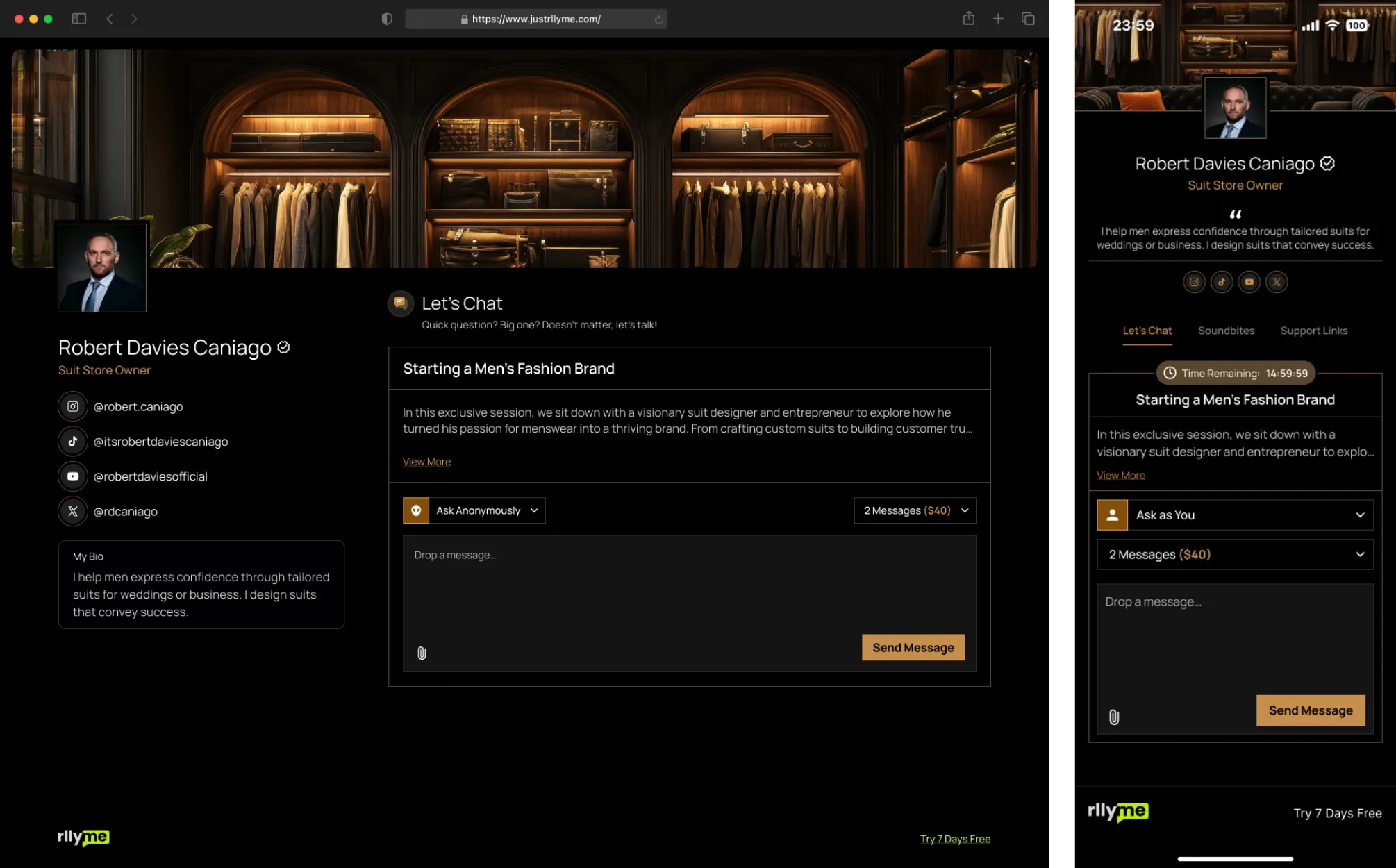
Task: Click the Instagram circle icon in mobile preview
Action: point(1194,282)
